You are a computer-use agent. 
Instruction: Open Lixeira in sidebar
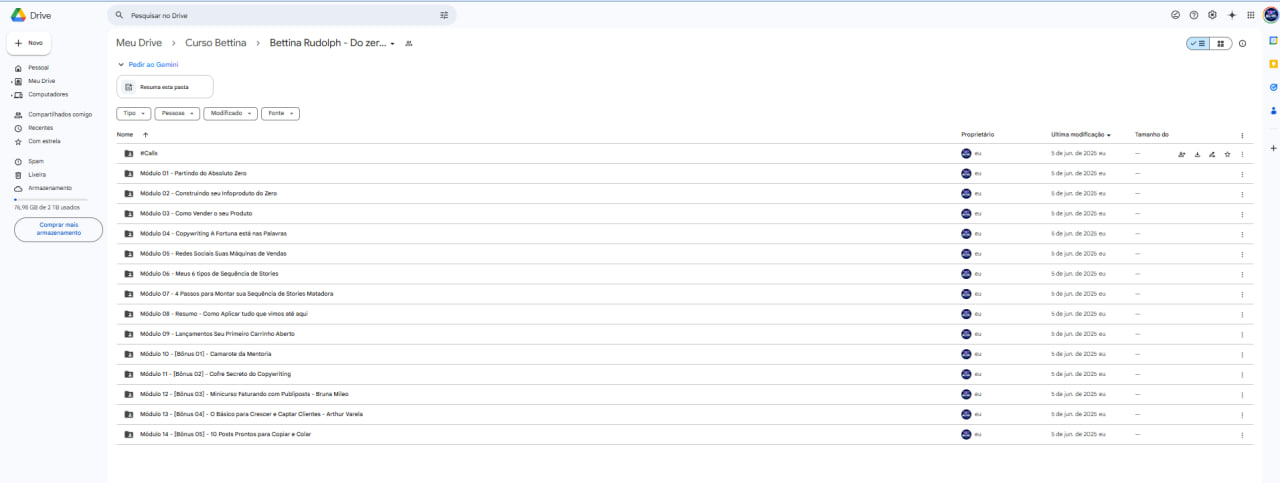37,175
